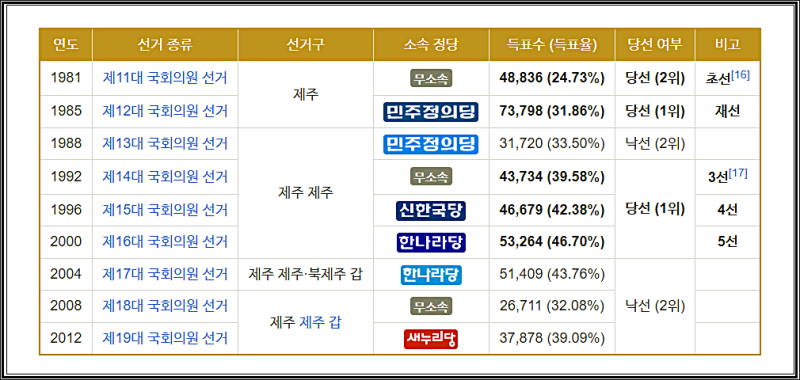Image resolution: width=800 pixels, height=380 pixels.
Task: Select the year cell 1985
Action: point(66,111)
